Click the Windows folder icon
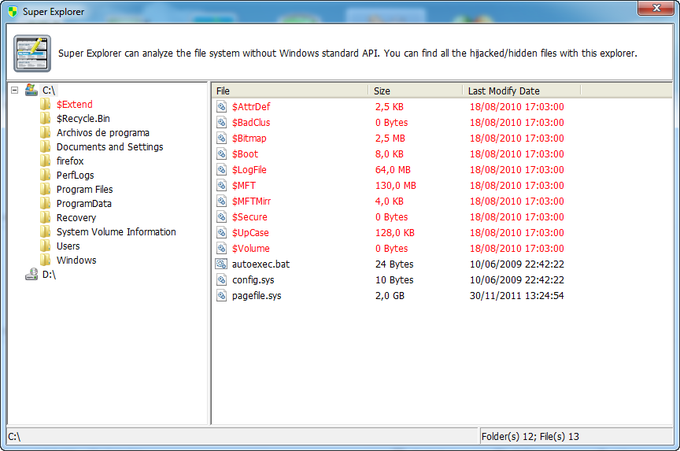 click(45, 260)
